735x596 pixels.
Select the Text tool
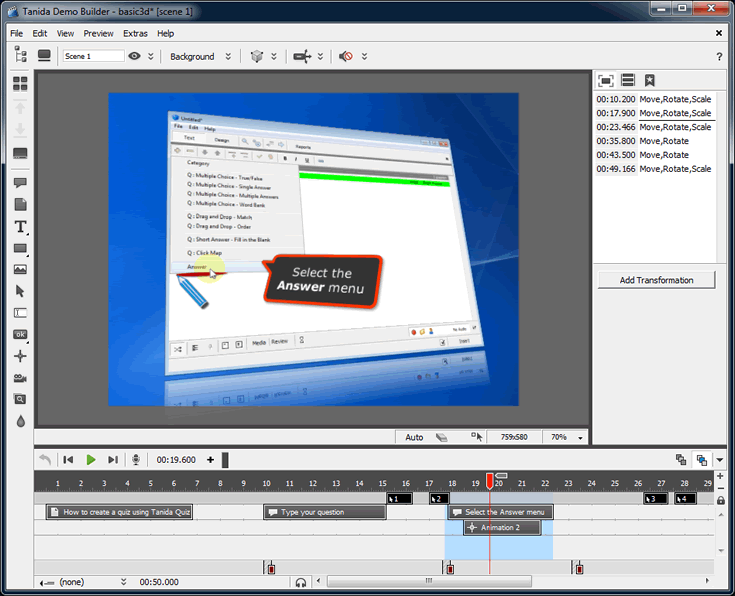pyautogui.click(x=20, y=226)
